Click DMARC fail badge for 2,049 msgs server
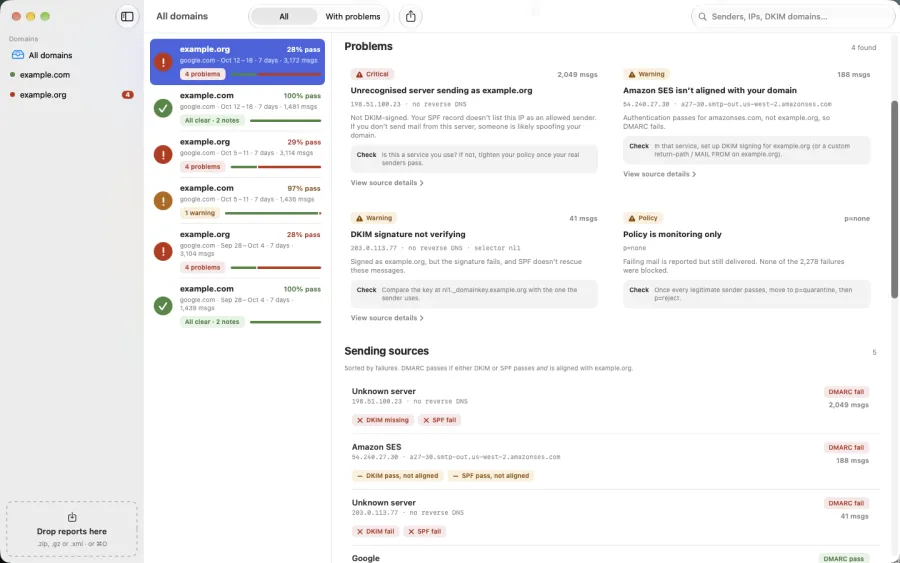The height and width of the screenshot is (563, 900). coord(846,392)
